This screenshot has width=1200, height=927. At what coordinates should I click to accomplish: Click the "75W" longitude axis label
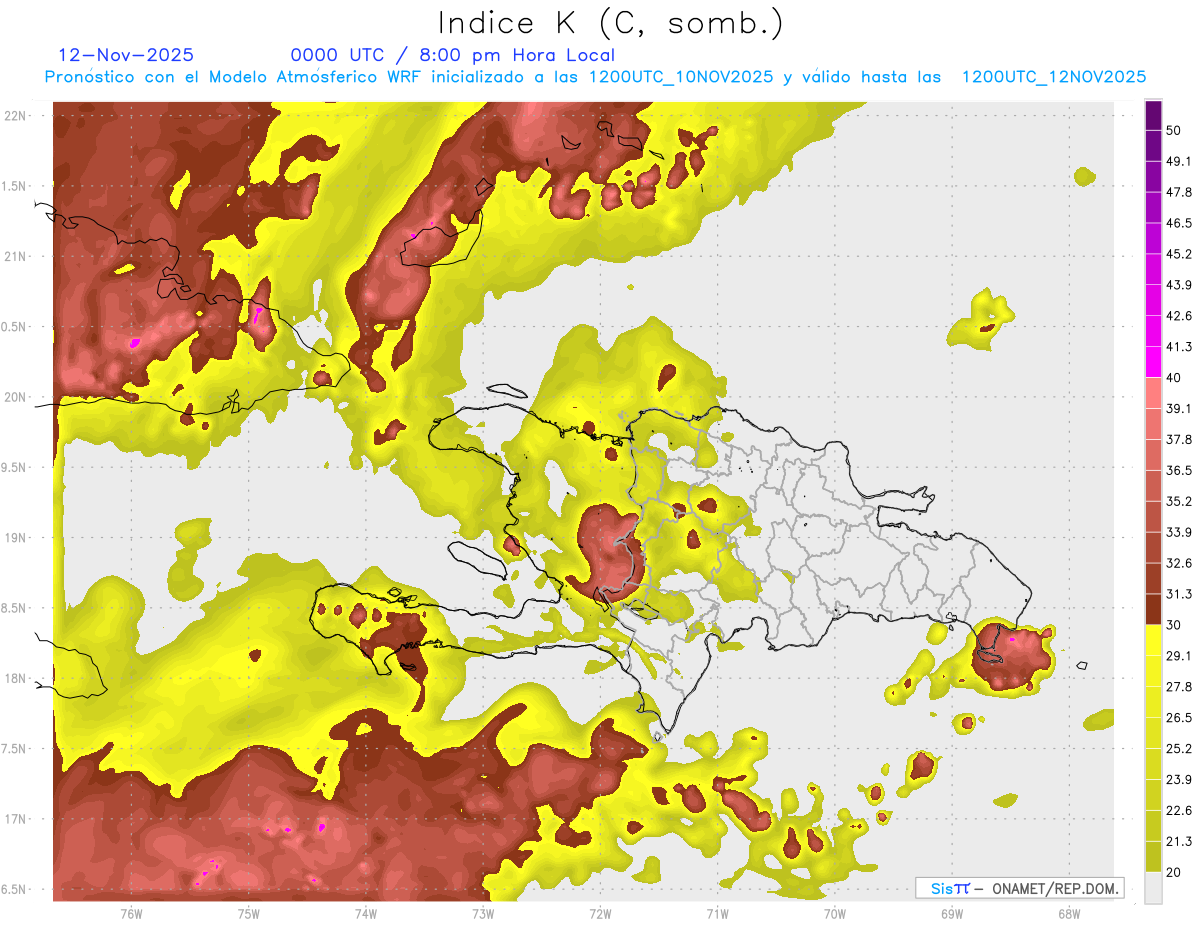click(x=248, y=913)
